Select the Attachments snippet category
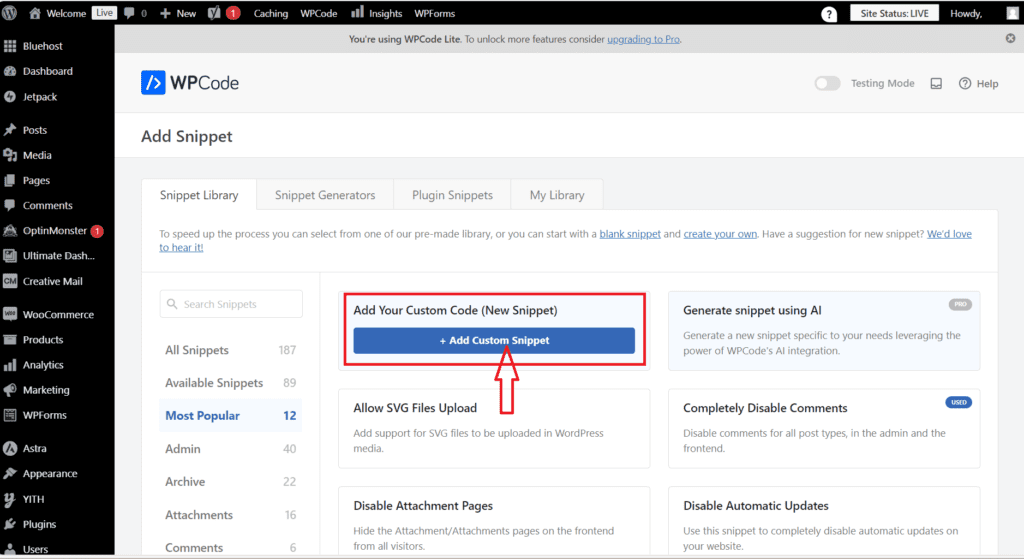This screenshot has height=559, width=1024. pos(231,515)
